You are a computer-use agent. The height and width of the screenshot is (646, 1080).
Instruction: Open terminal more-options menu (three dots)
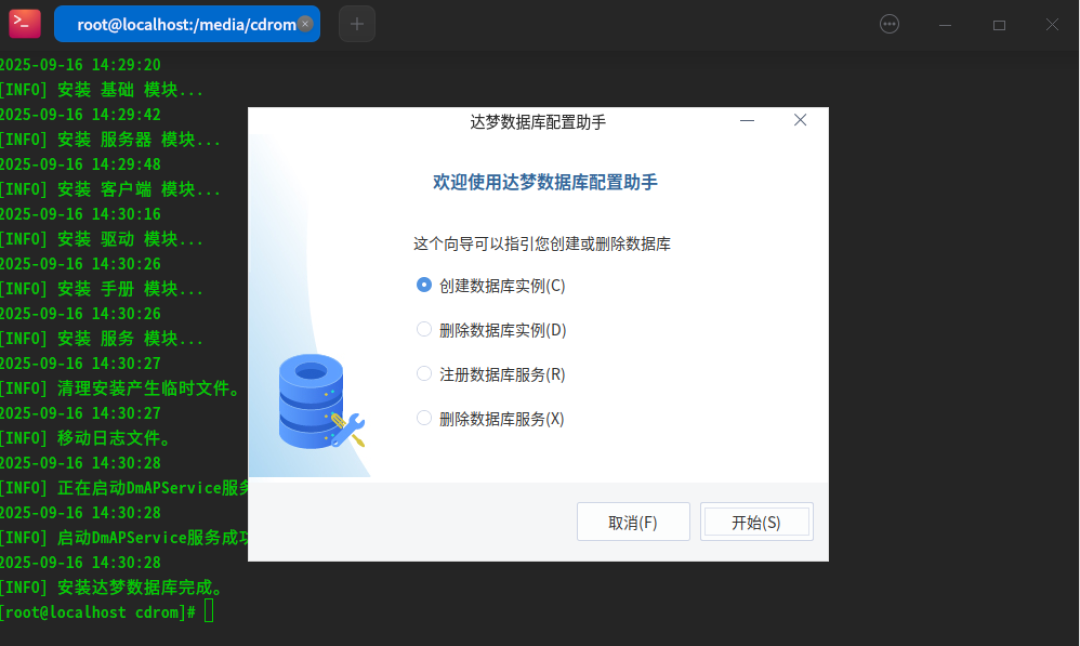[889, 24]
